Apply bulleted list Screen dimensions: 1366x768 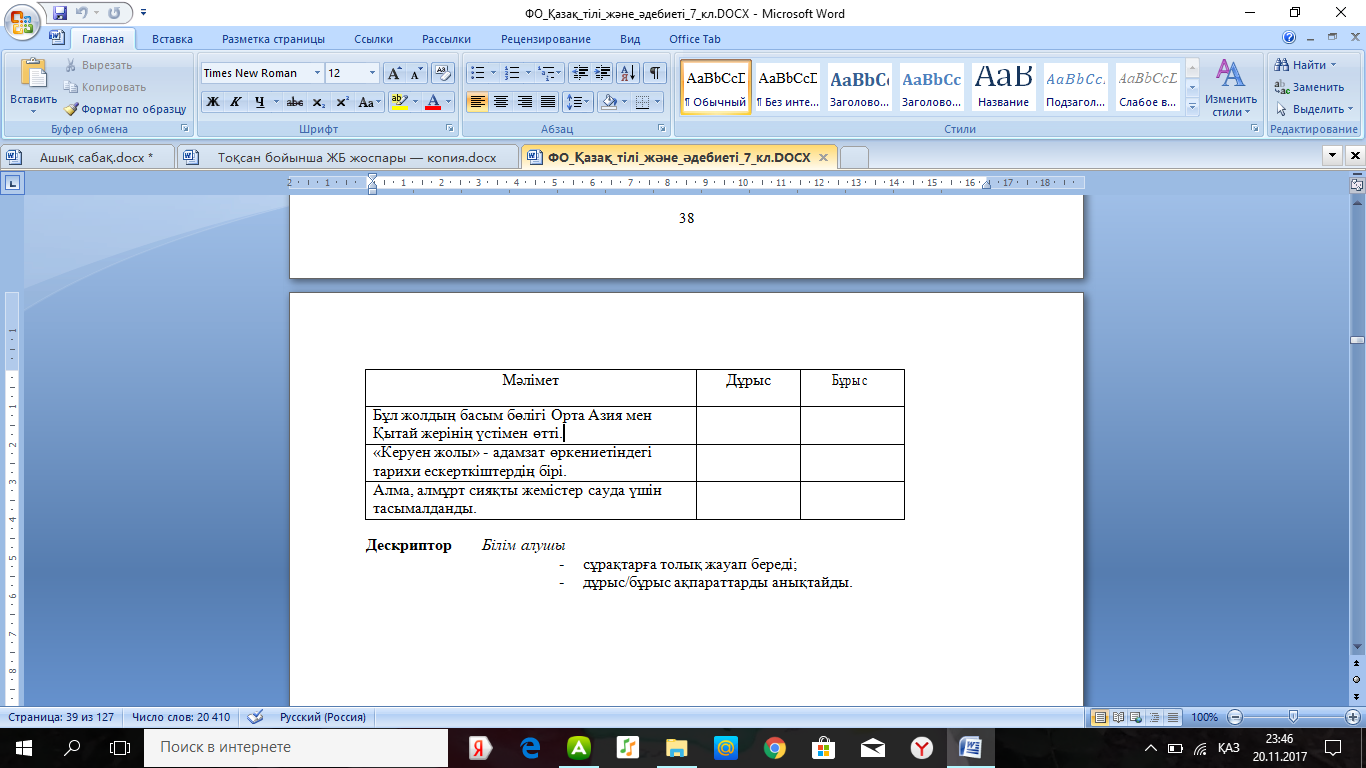pos(477,73)
